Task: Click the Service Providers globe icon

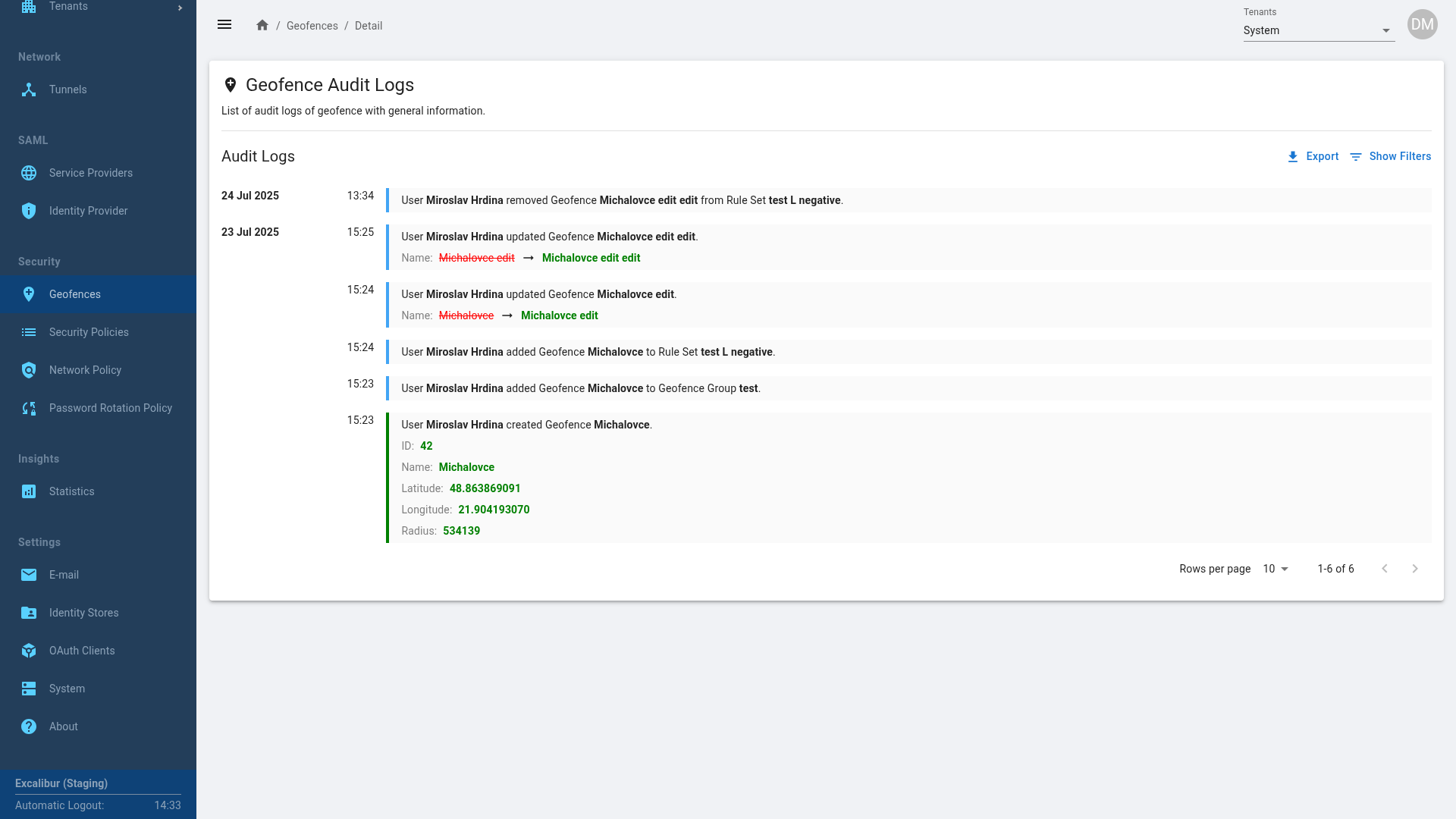Action: pyautogui.click(x=29, y=173)
